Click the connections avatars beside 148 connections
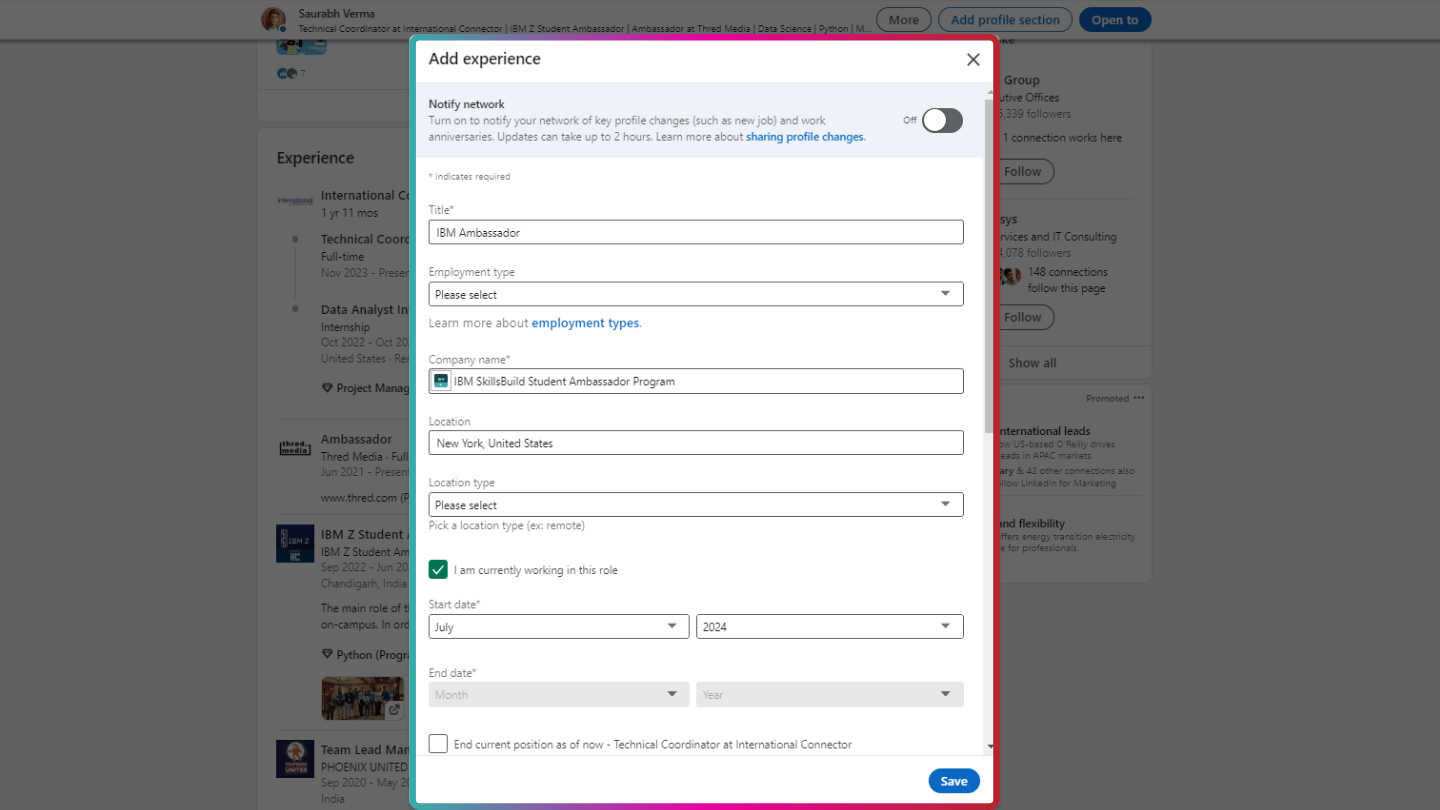 point(1012,276)
